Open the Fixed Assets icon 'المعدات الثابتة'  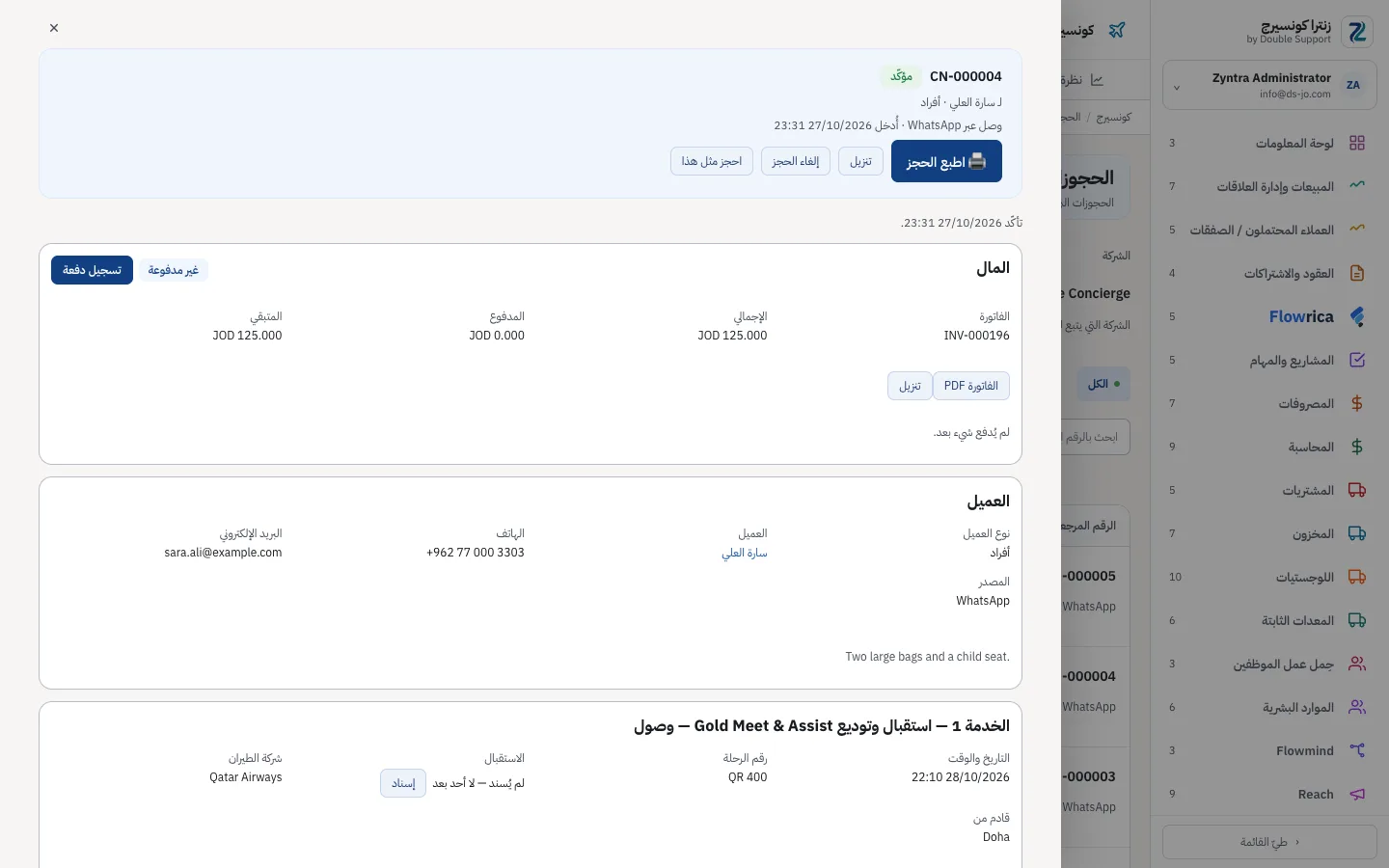point(1357,620)
